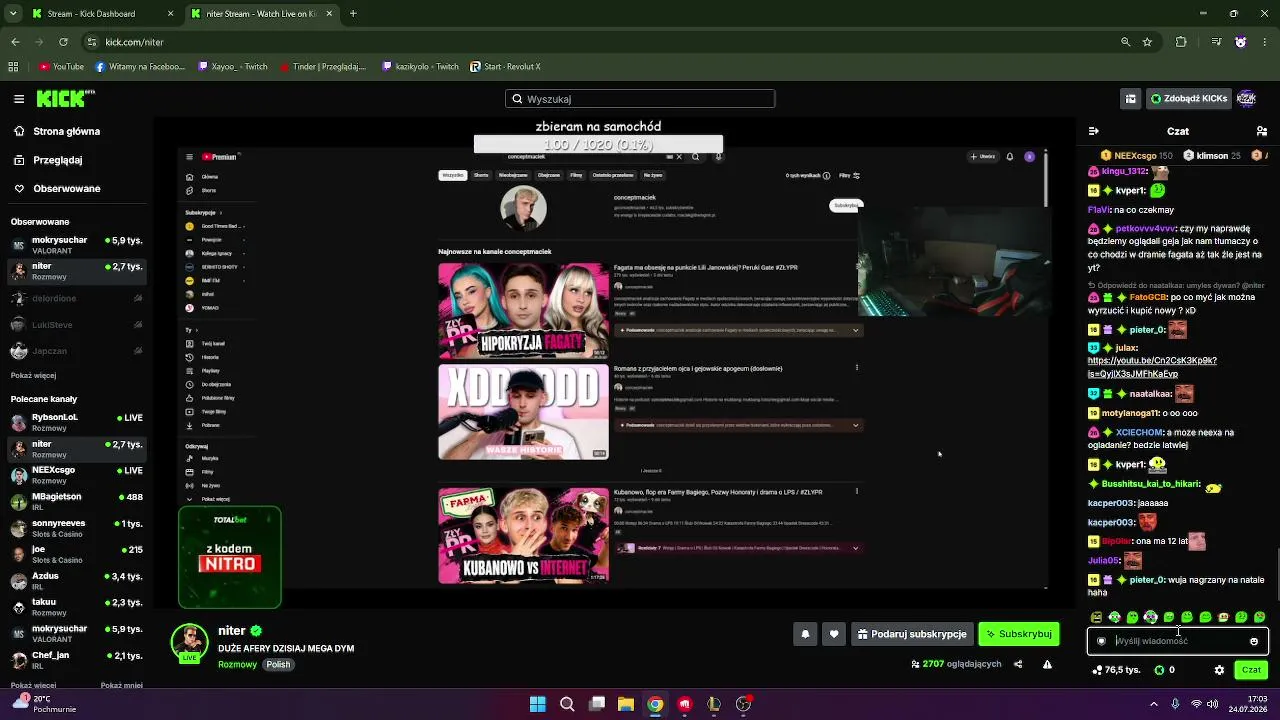
Task: Click the chat identity badge icon
Action: pyautogui.click(x=1102, y=641)
